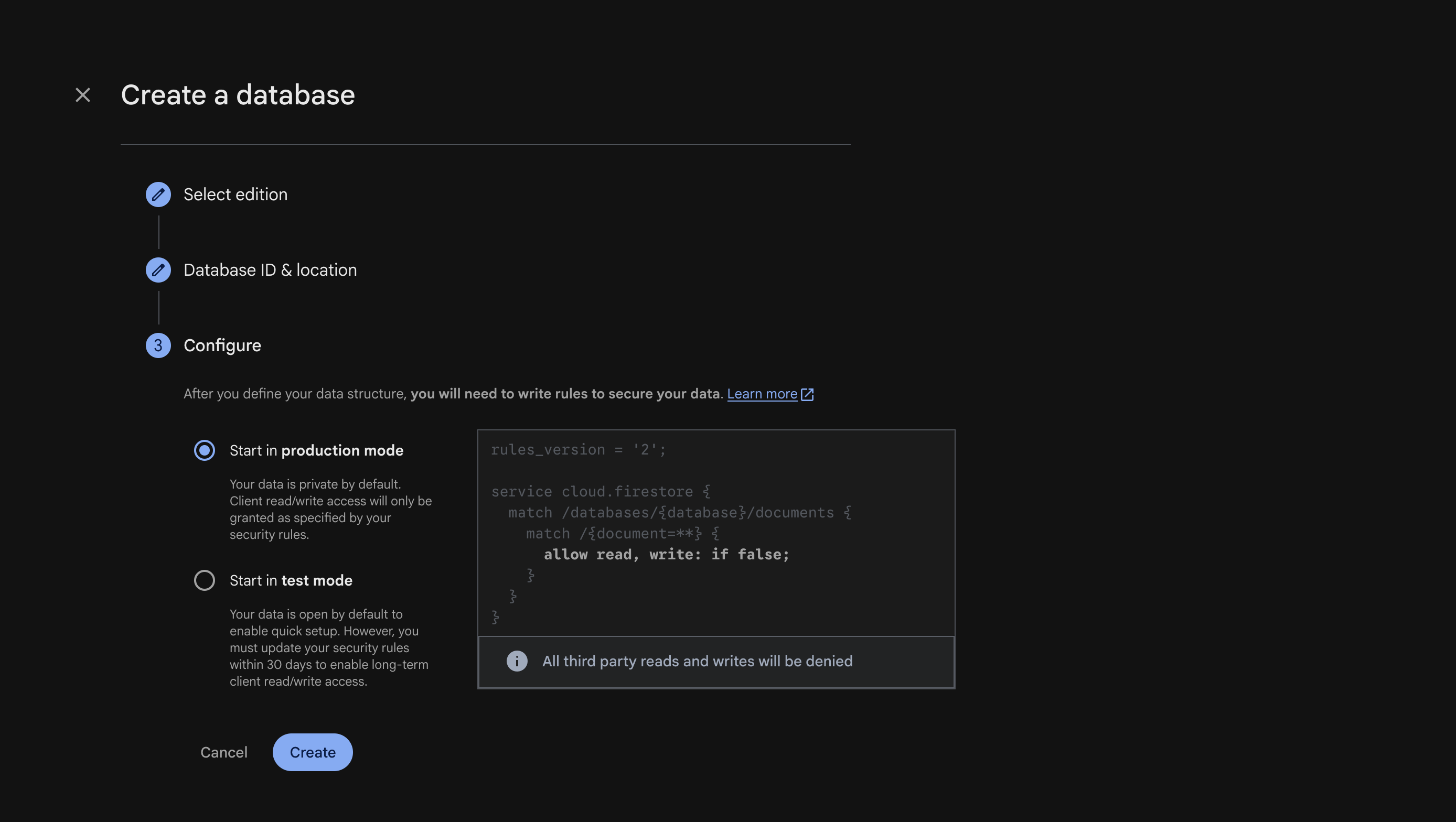Viewport: 1456px width, 822px height.
Task: Edit the Database ID & location pencil icon
Action: 158,270
